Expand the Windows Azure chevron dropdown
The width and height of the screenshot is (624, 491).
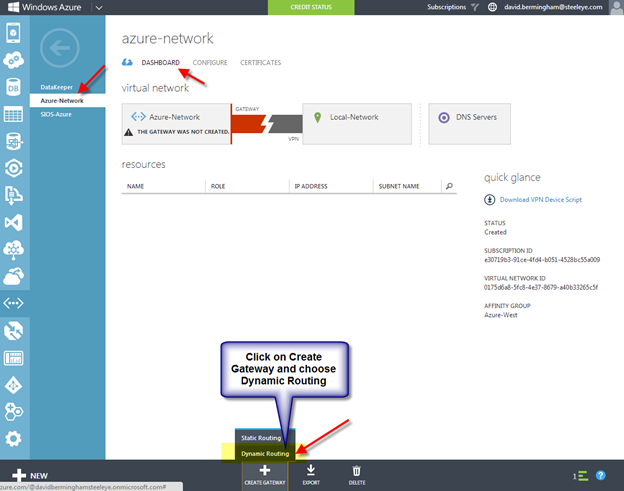coord(98,7)
